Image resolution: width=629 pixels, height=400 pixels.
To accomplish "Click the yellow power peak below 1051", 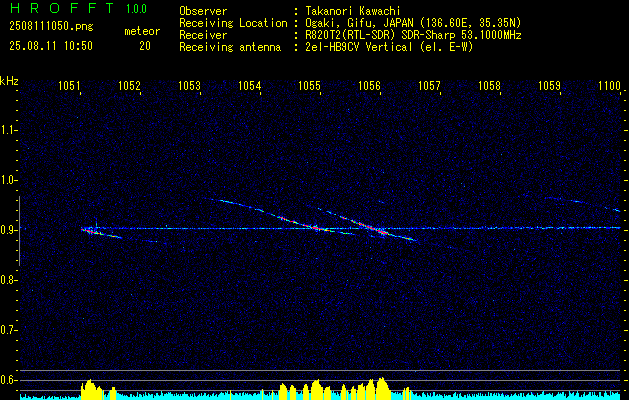I will click(x=90, y=388).
